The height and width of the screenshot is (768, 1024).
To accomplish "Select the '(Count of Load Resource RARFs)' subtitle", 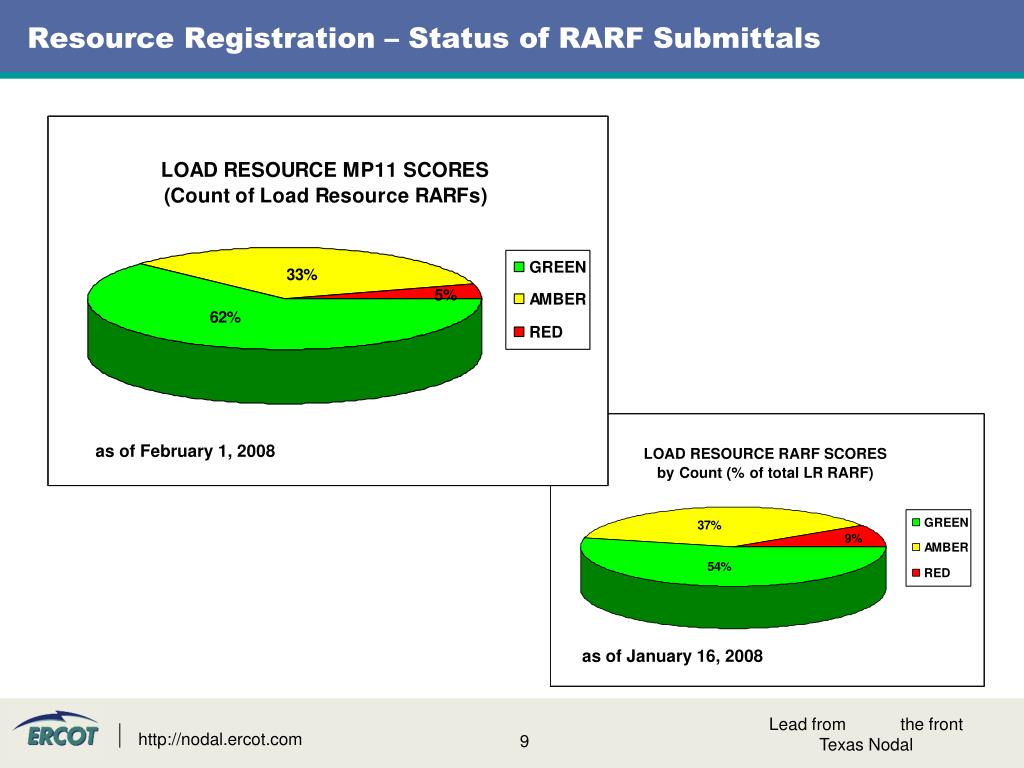I will 325,196.
